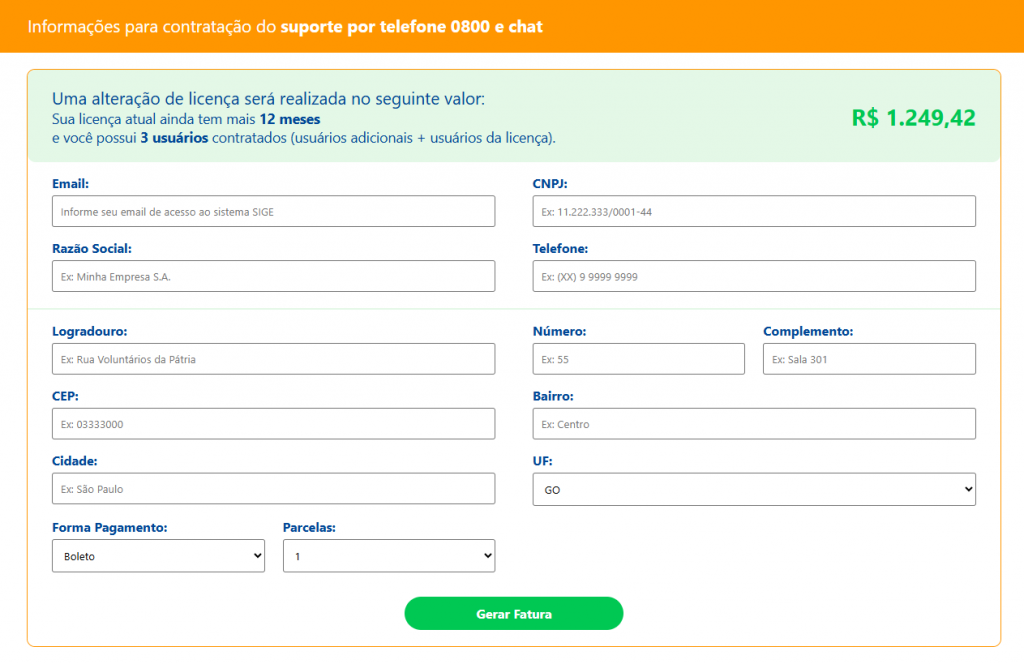Click the "3 usuários" bold text
Viewport: 1024px width, 664px height.
[x=174, y=138]
